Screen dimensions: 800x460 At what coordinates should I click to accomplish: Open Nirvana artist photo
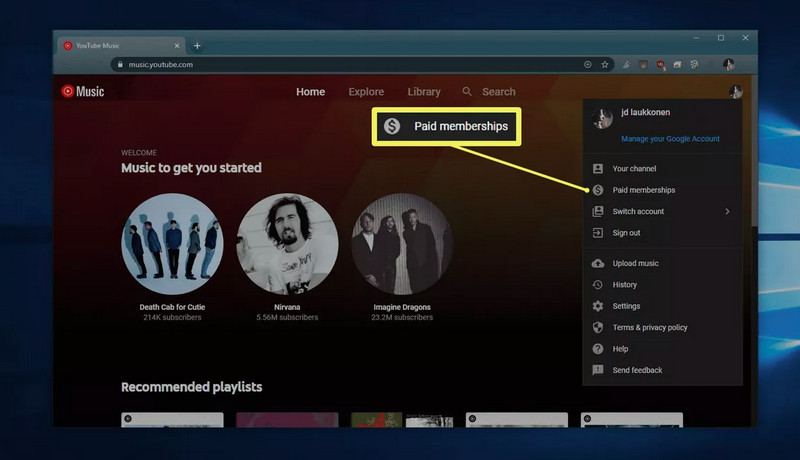point(287,244)
